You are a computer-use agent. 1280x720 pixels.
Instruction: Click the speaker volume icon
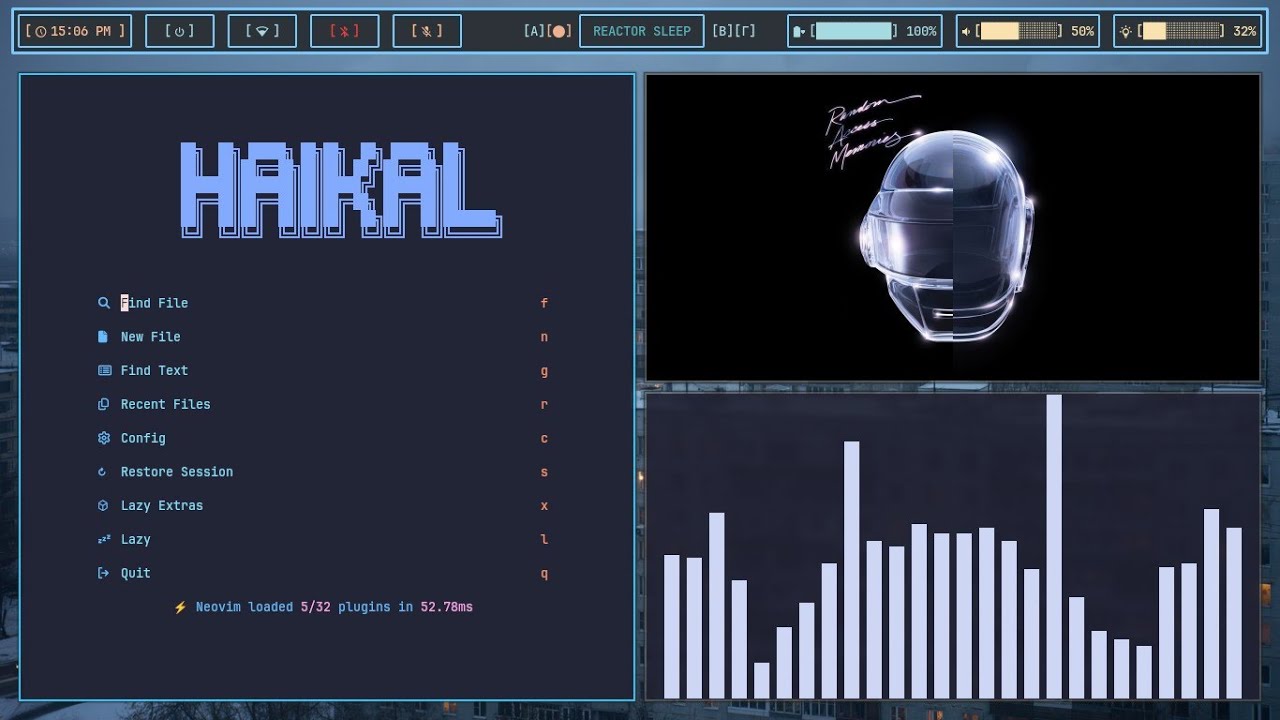[x=966, y=31]
